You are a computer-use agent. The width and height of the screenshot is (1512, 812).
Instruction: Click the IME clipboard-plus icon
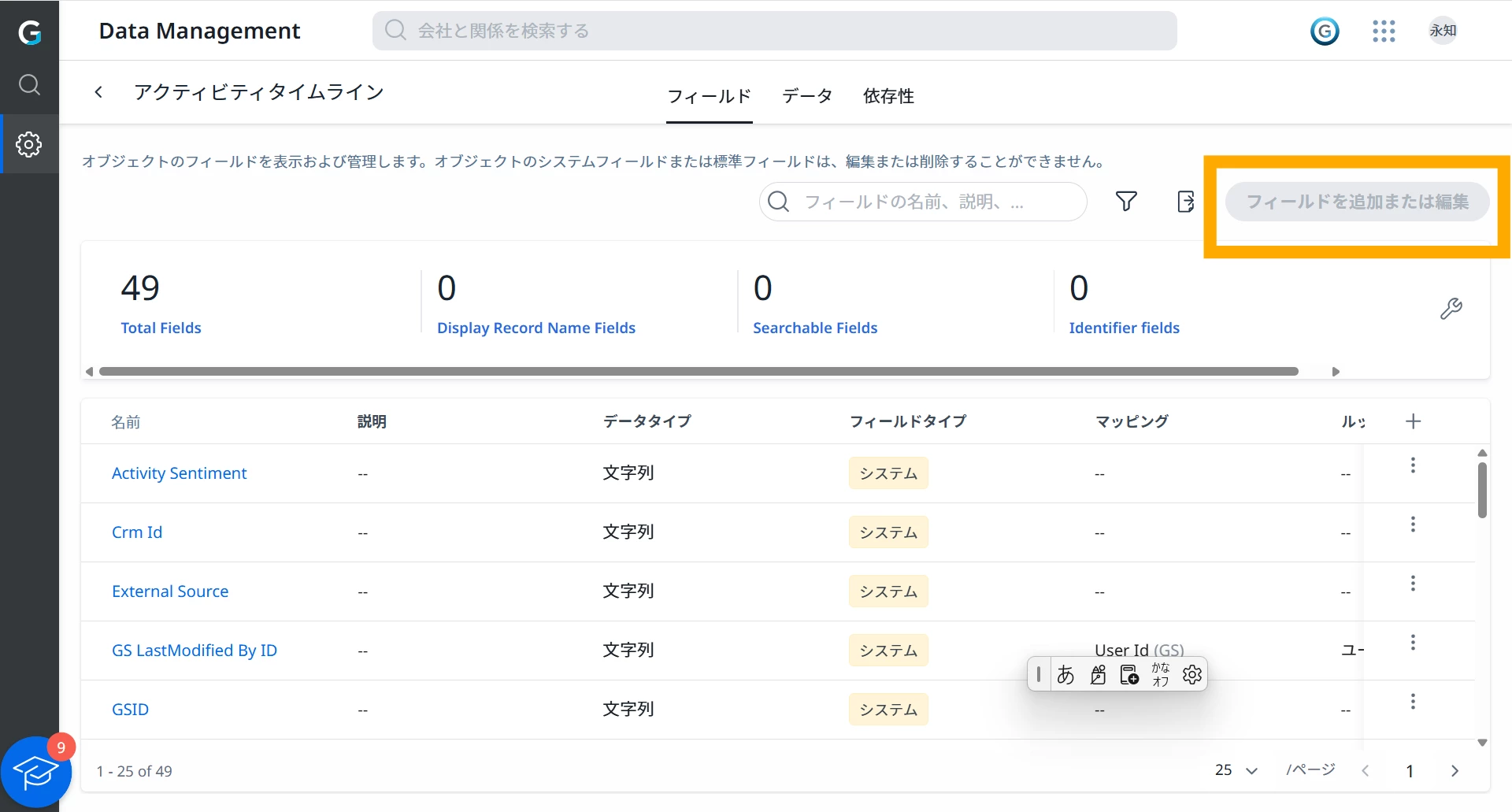click(1129, 675)
